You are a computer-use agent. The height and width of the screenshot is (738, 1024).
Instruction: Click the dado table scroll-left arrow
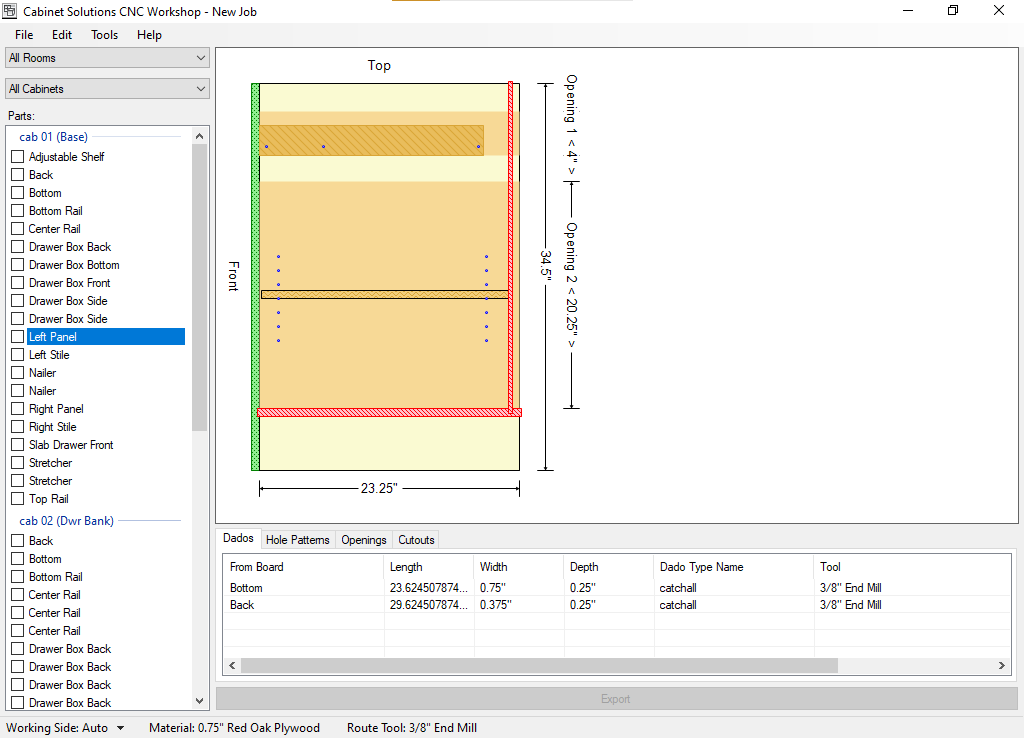[232, 665]
